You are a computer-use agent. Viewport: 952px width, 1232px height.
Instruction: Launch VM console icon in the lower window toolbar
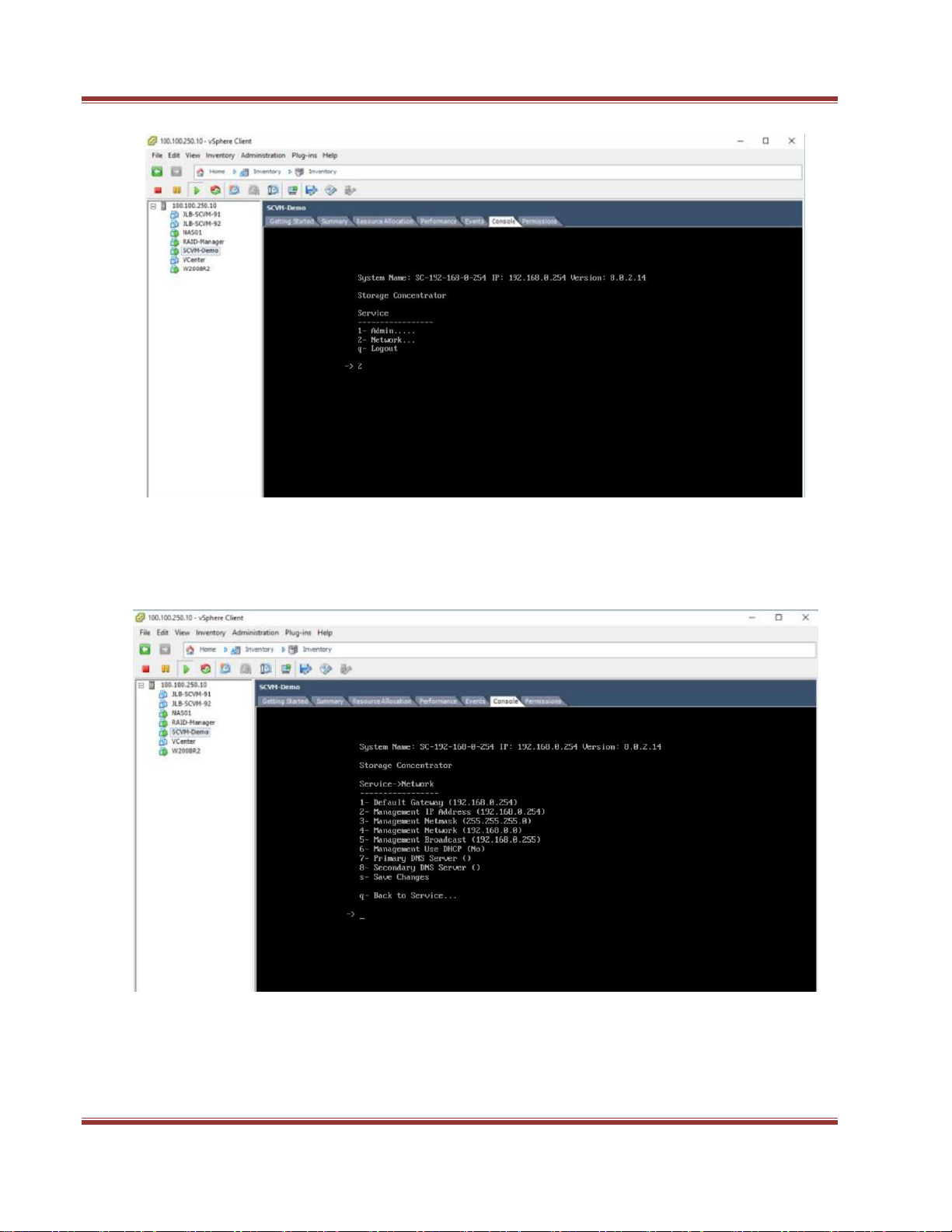[286, 668]
